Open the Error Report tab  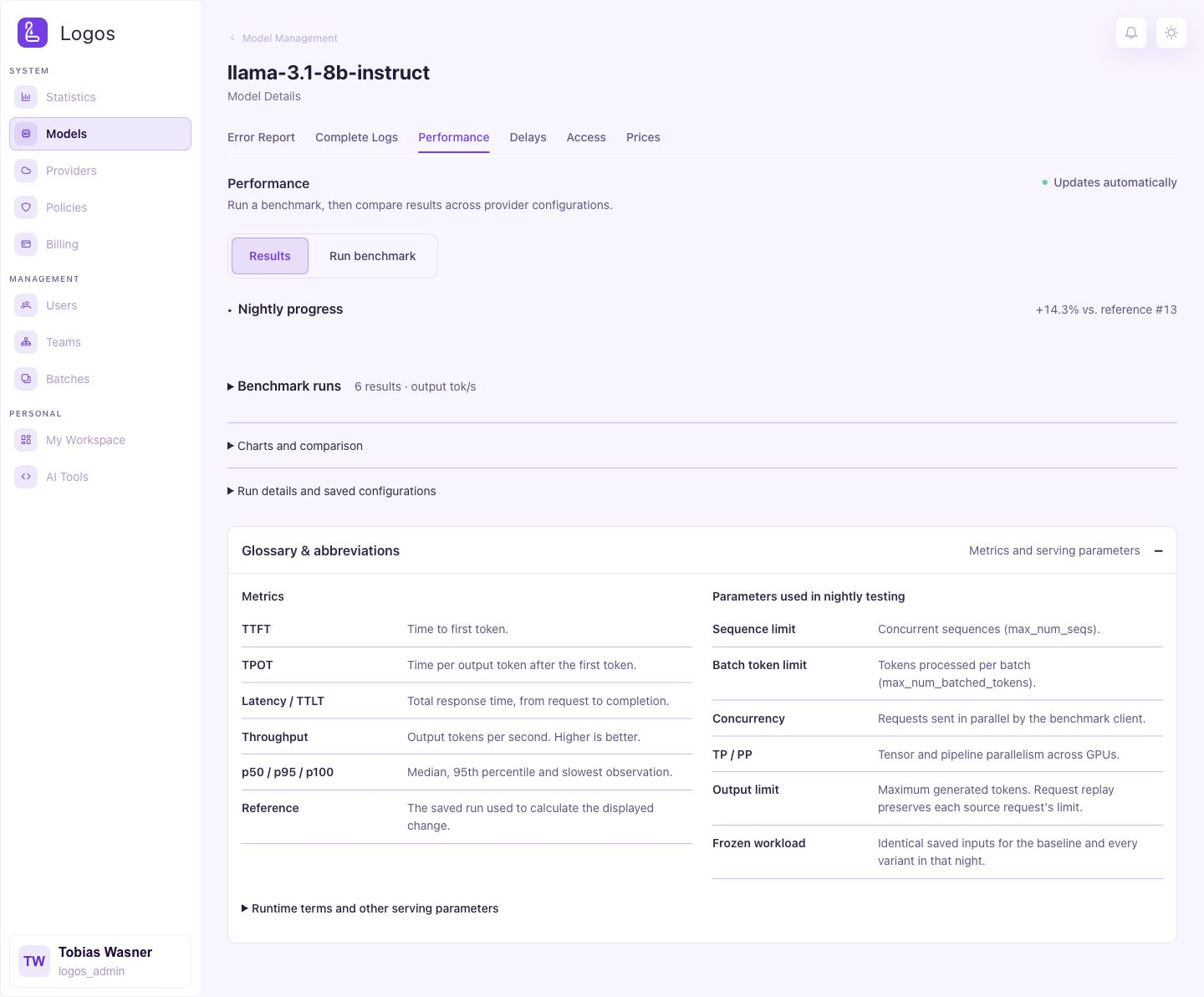(x=261, y=137)
